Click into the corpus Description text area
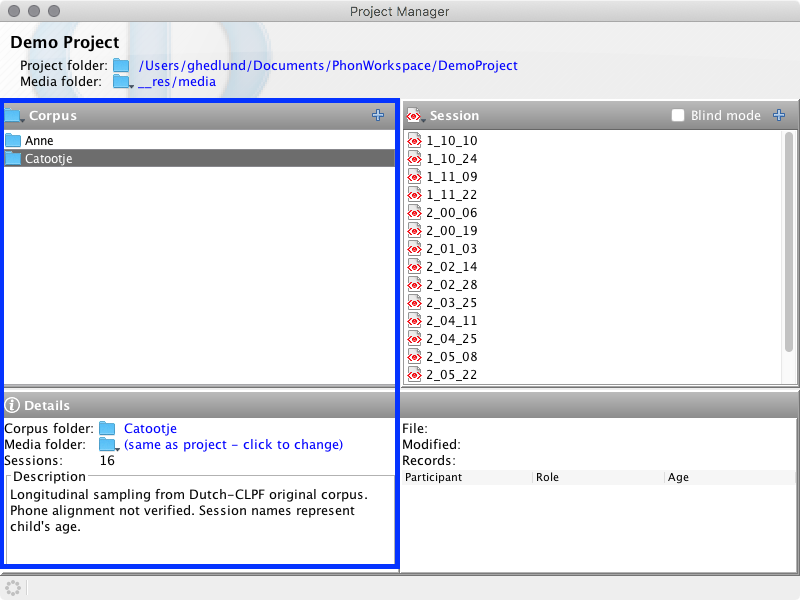The width and height of the screenshot is (800, 600). (200, 520)
